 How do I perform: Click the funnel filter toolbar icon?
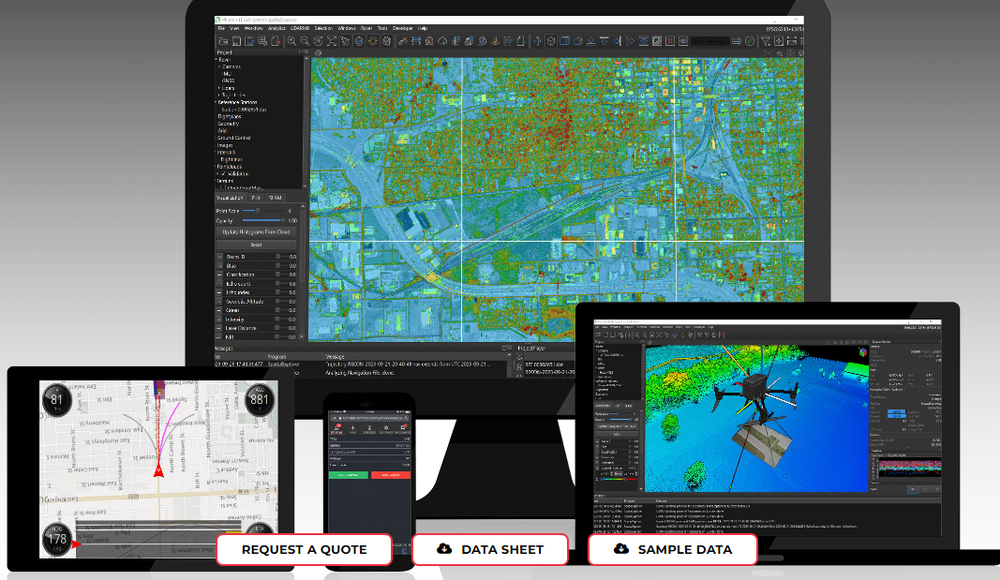coord(766,41)
